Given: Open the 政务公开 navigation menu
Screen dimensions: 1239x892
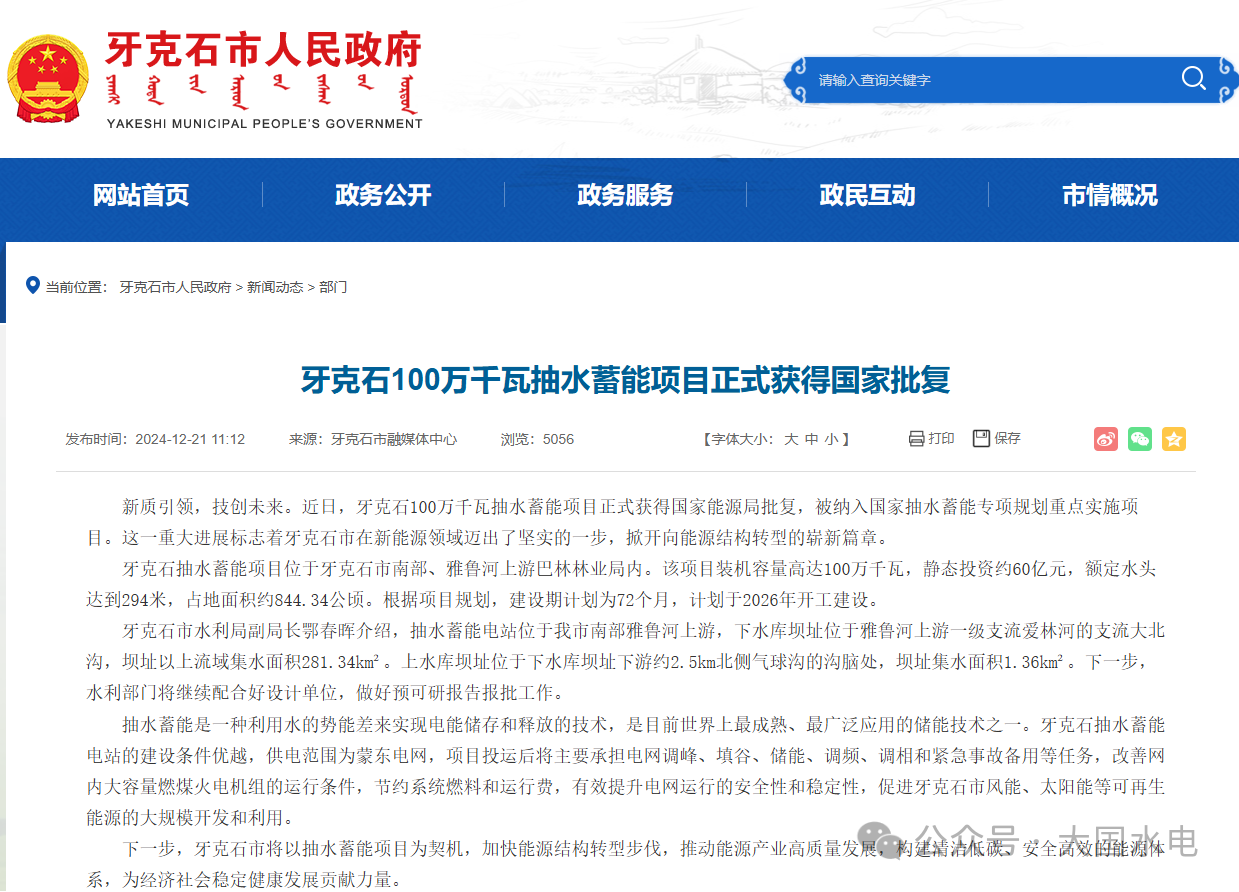Looking at the screenshot, I should point(383,195).
